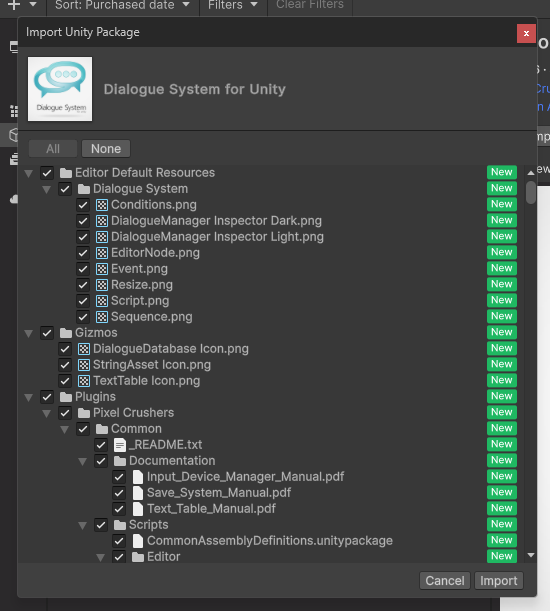Image resolution: width=550 pixels, height=611 pixels.
Task: Click the Text_Table_Manual.pdf file icon
Action: [138, 509]
